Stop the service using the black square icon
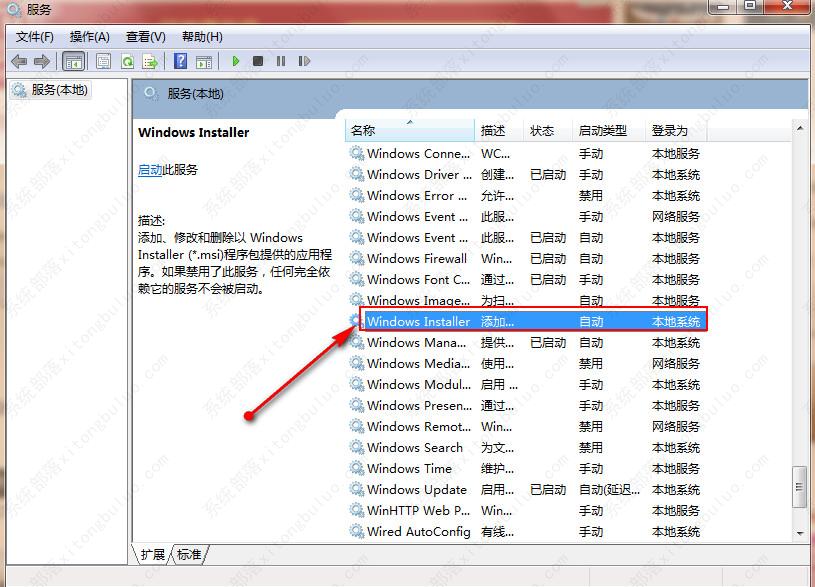This screenshot has width=815, height=587. [258, 61]
